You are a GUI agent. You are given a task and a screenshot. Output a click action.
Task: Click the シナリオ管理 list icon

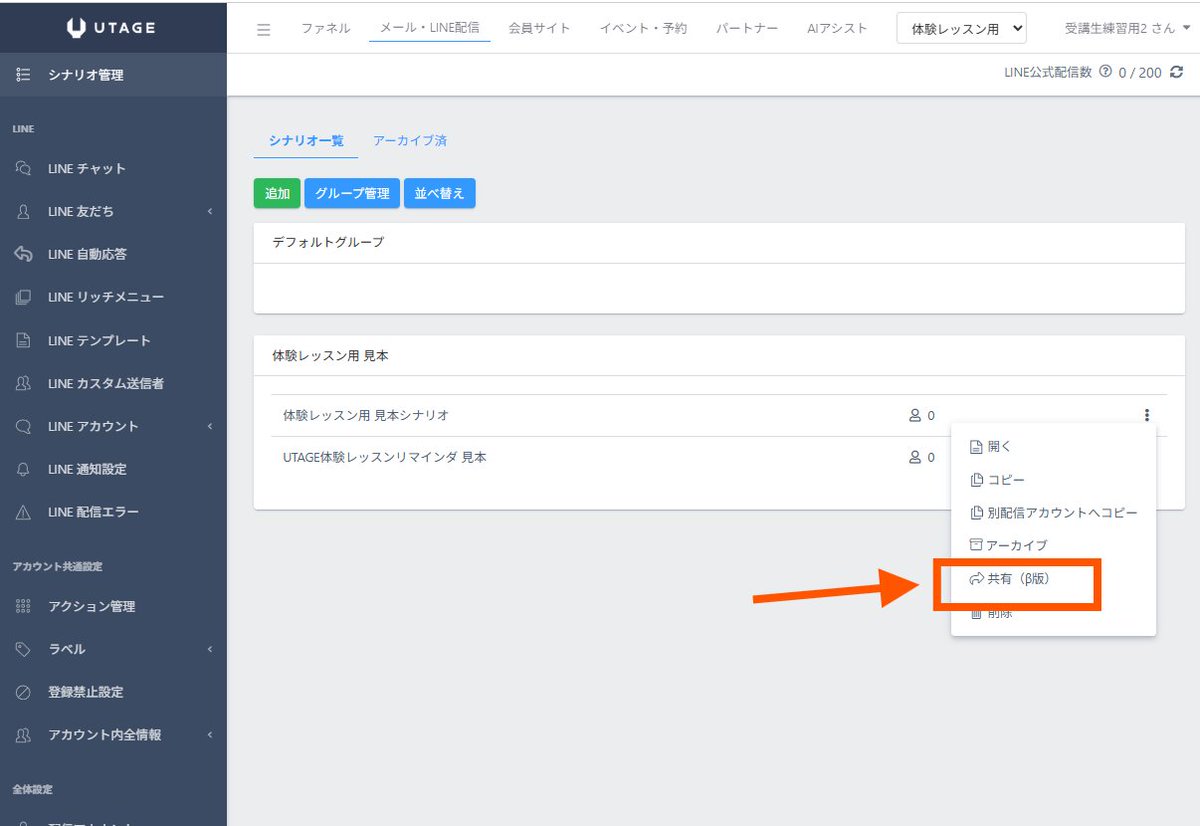click(23, 75)
